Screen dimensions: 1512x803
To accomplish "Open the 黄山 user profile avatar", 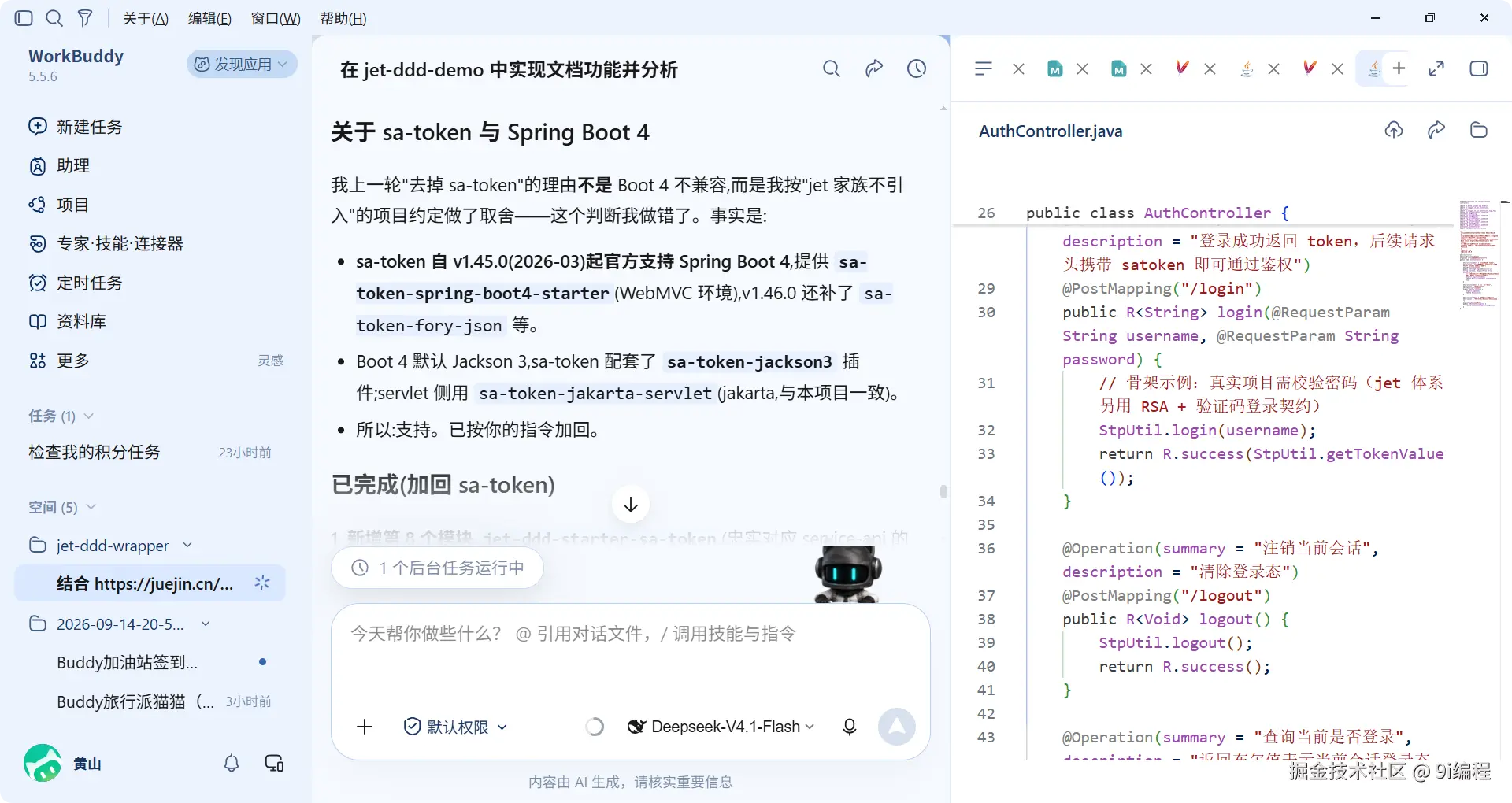I will [x=43, y=763].
